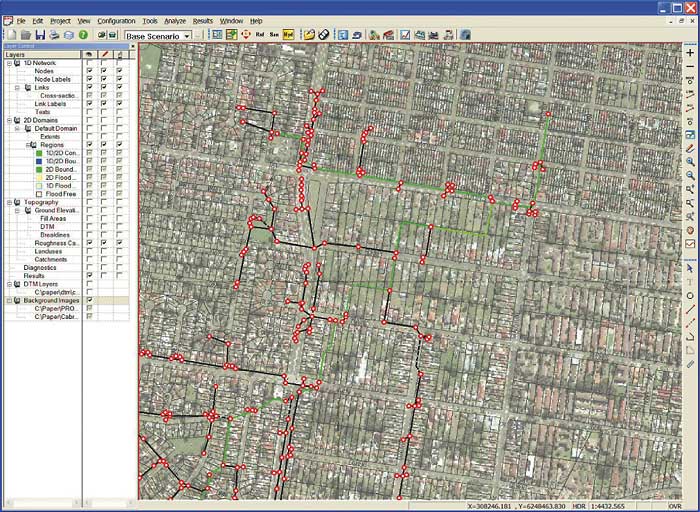This screenshot has height=512, width=700.
Task: Open help via green question mark icon
Action: click(83, 35)
